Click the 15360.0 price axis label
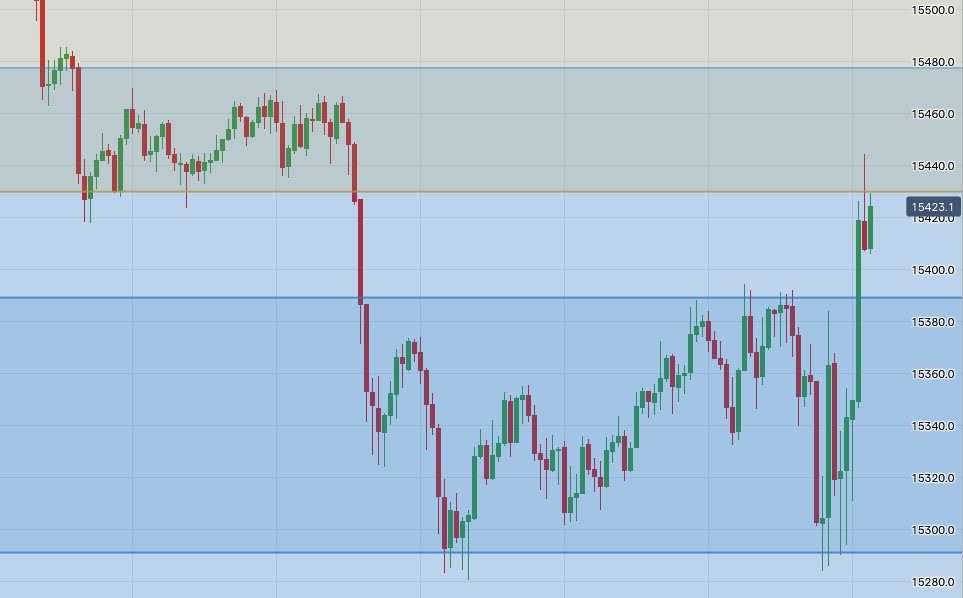The image size is (963, 598). pos(932,374)
